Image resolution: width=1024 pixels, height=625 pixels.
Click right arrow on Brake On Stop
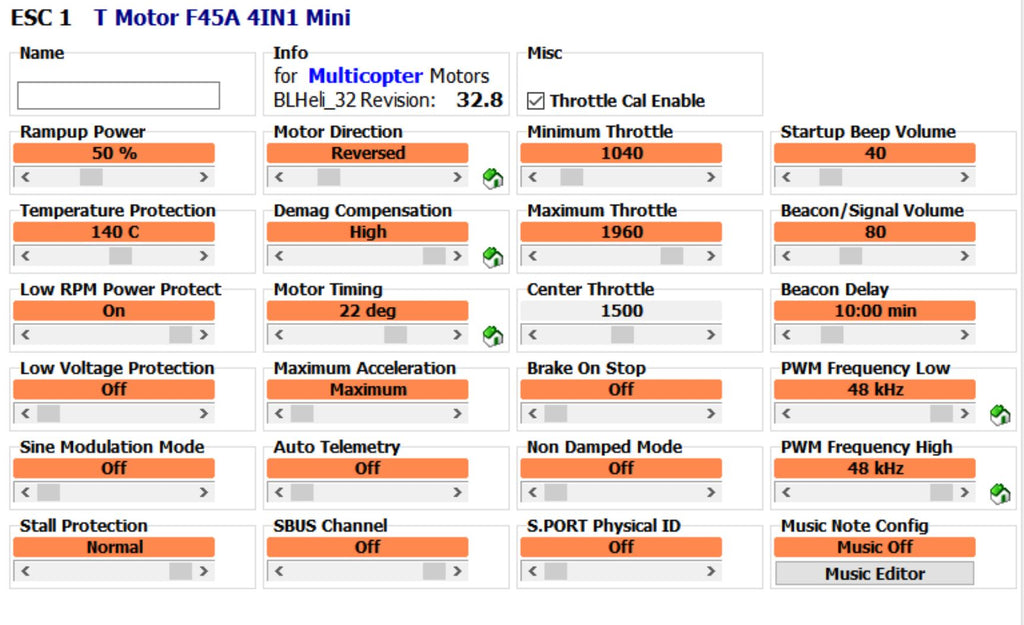(711, 413)
